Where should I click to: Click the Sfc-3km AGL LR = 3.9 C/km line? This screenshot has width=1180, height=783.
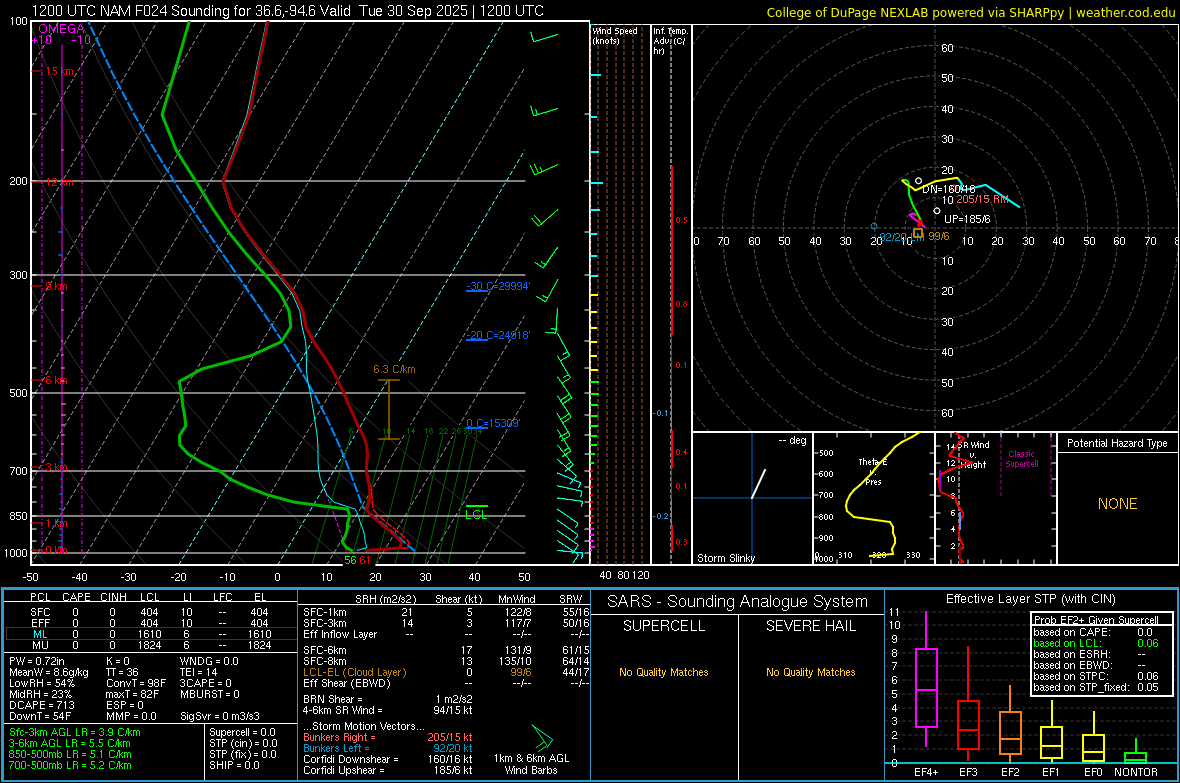[75, 732]
